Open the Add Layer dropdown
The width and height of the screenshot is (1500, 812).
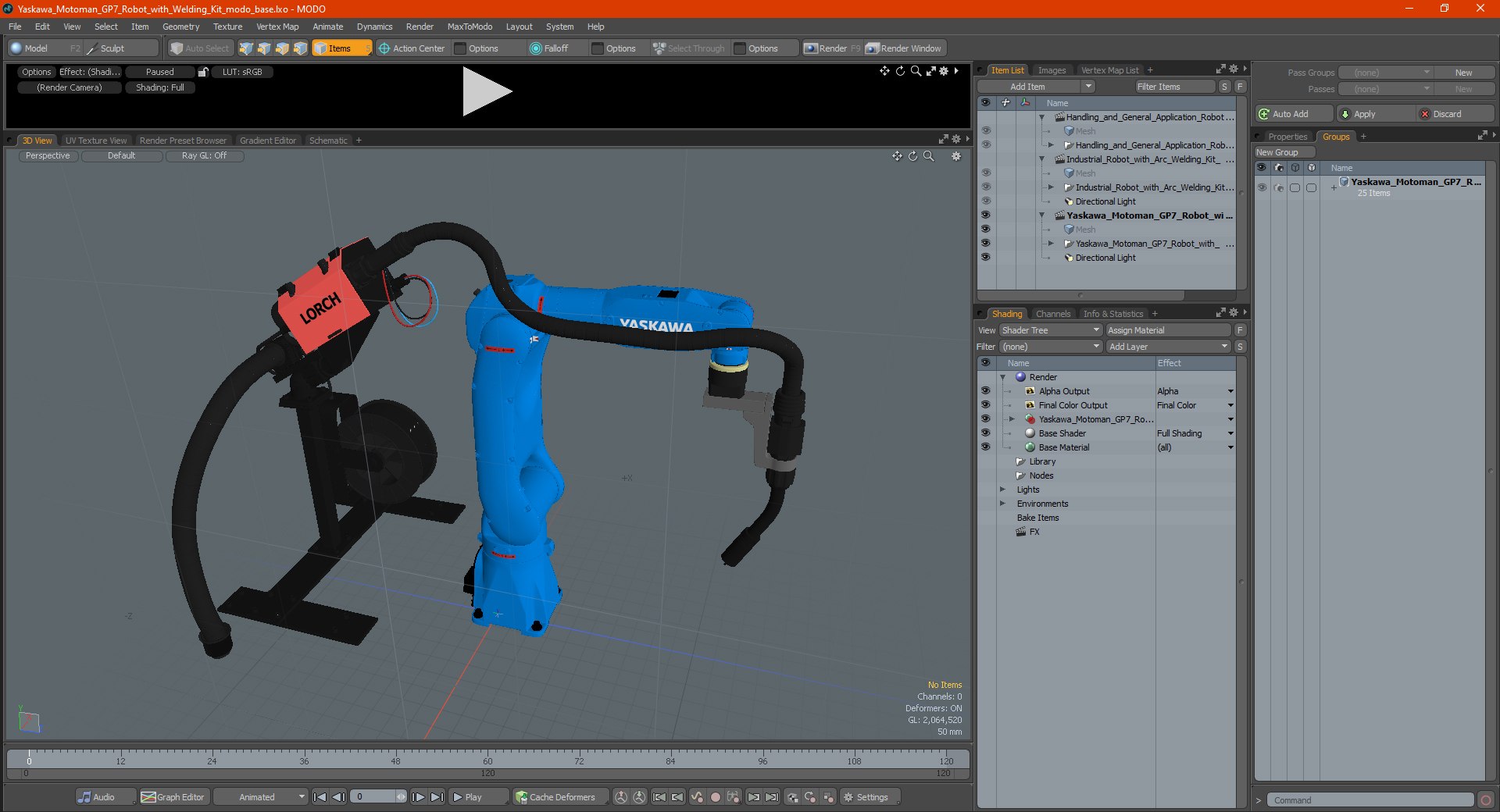click(x=1168, y=347)
